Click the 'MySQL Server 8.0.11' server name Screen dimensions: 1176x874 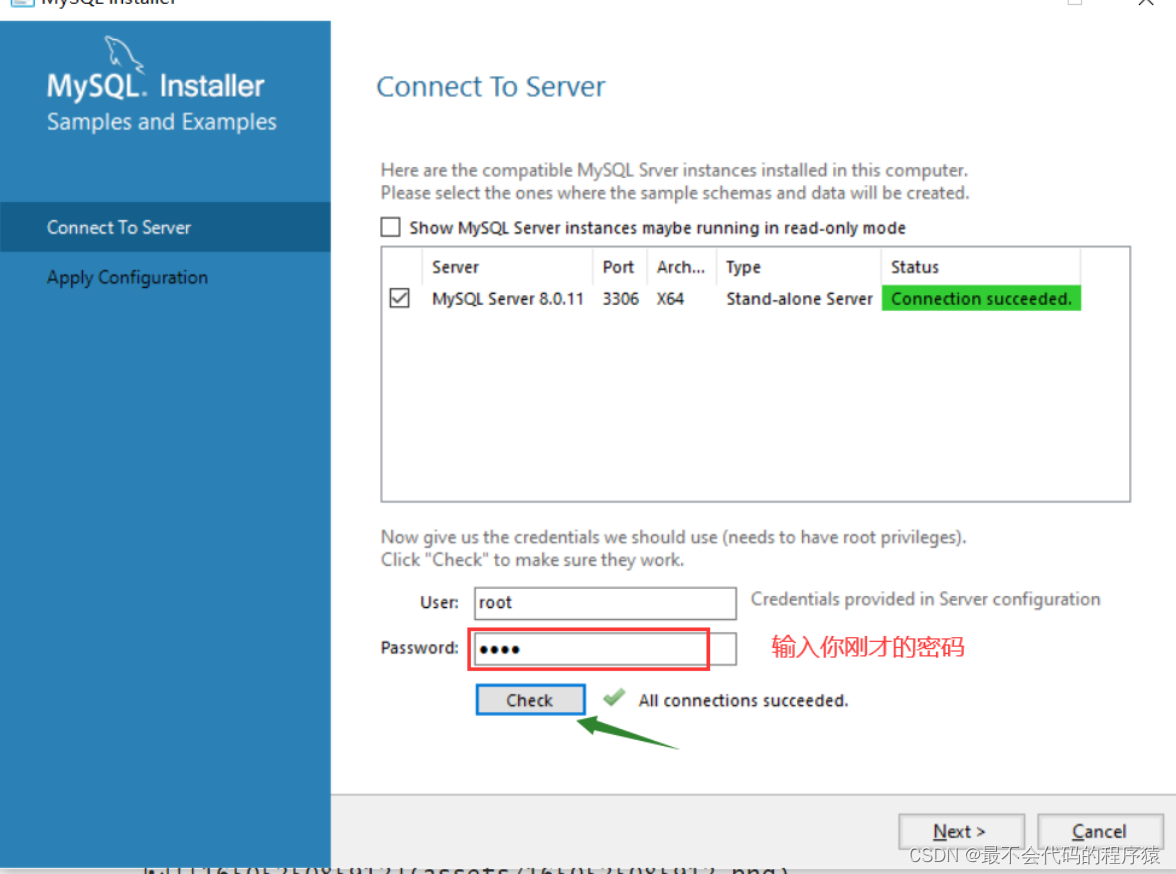pyautogui.click(x=508, y=299)
